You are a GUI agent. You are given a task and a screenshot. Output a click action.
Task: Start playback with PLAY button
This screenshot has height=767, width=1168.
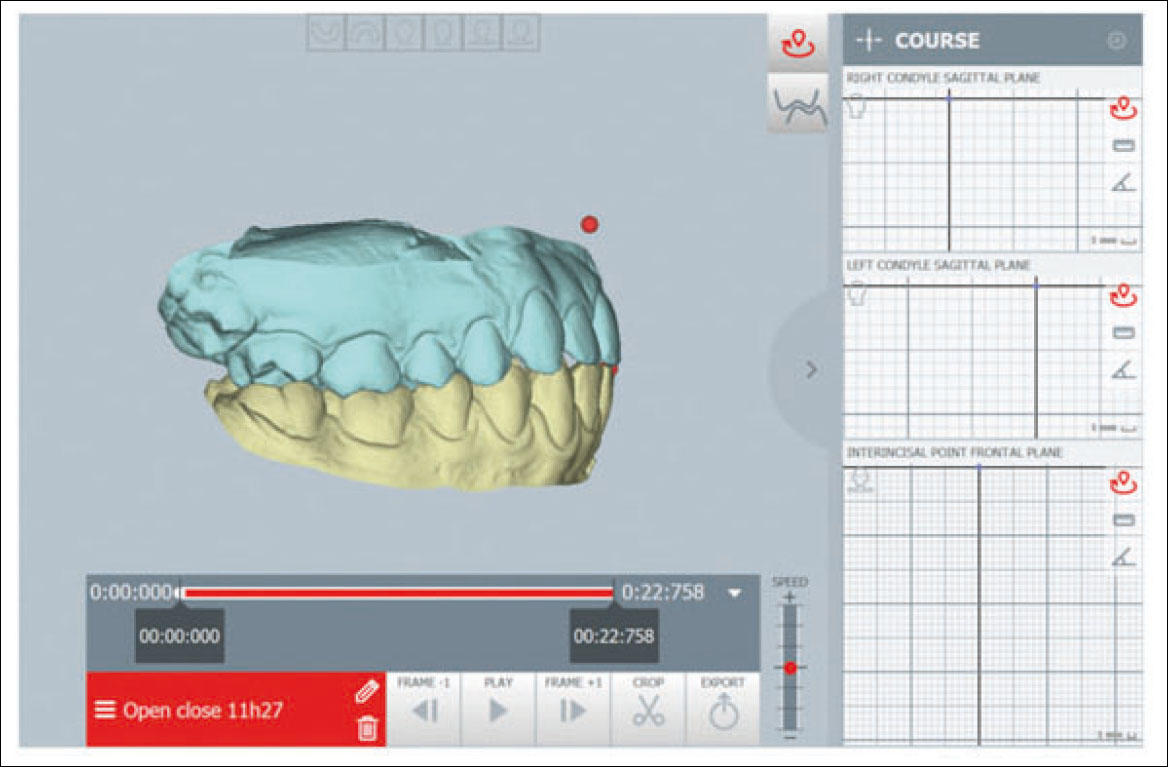(498, 709)
